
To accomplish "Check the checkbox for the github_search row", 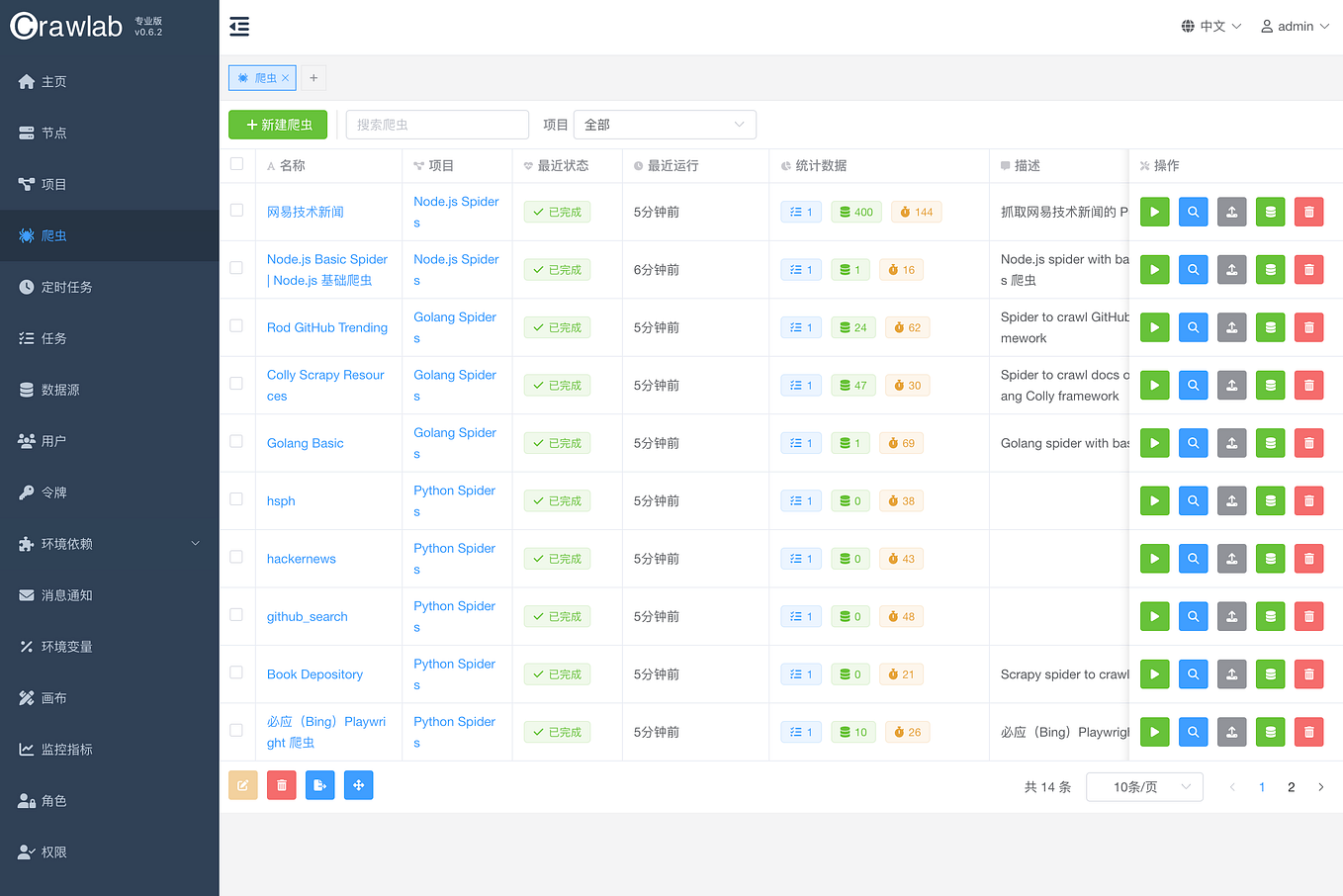I will coord(236,615).
